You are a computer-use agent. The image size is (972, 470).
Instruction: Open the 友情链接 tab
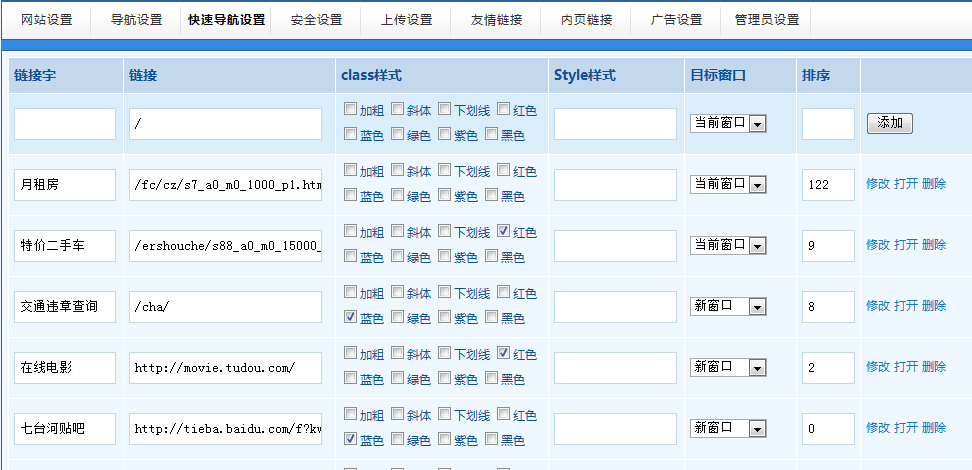tap(496, 20)
